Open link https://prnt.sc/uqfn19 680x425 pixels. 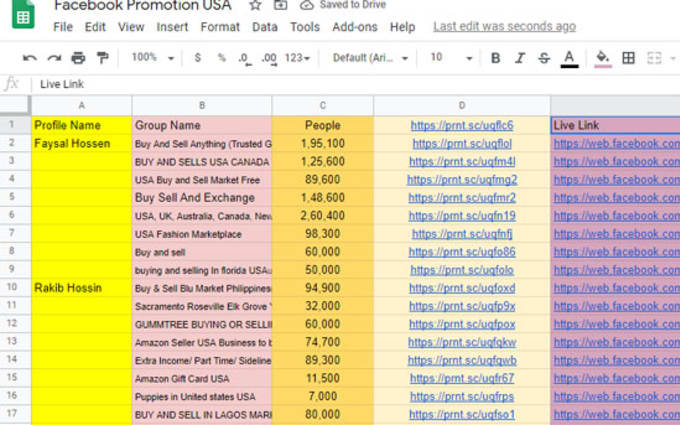click(462, 216)
